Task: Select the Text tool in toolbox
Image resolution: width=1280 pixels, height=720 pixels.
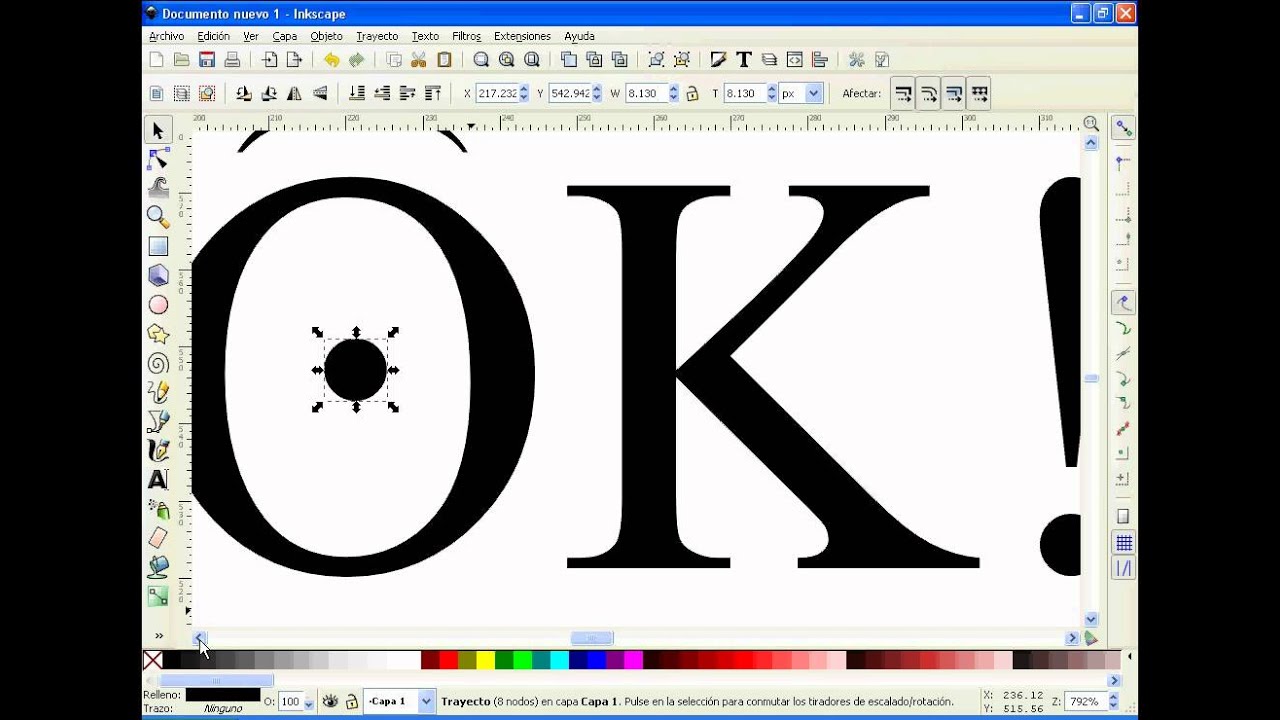Action: 158,480
